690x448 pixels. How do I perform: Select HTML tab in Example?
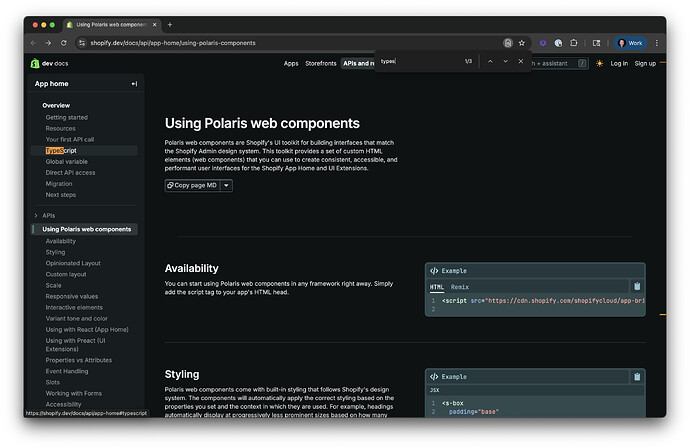(x=437, y=287)
